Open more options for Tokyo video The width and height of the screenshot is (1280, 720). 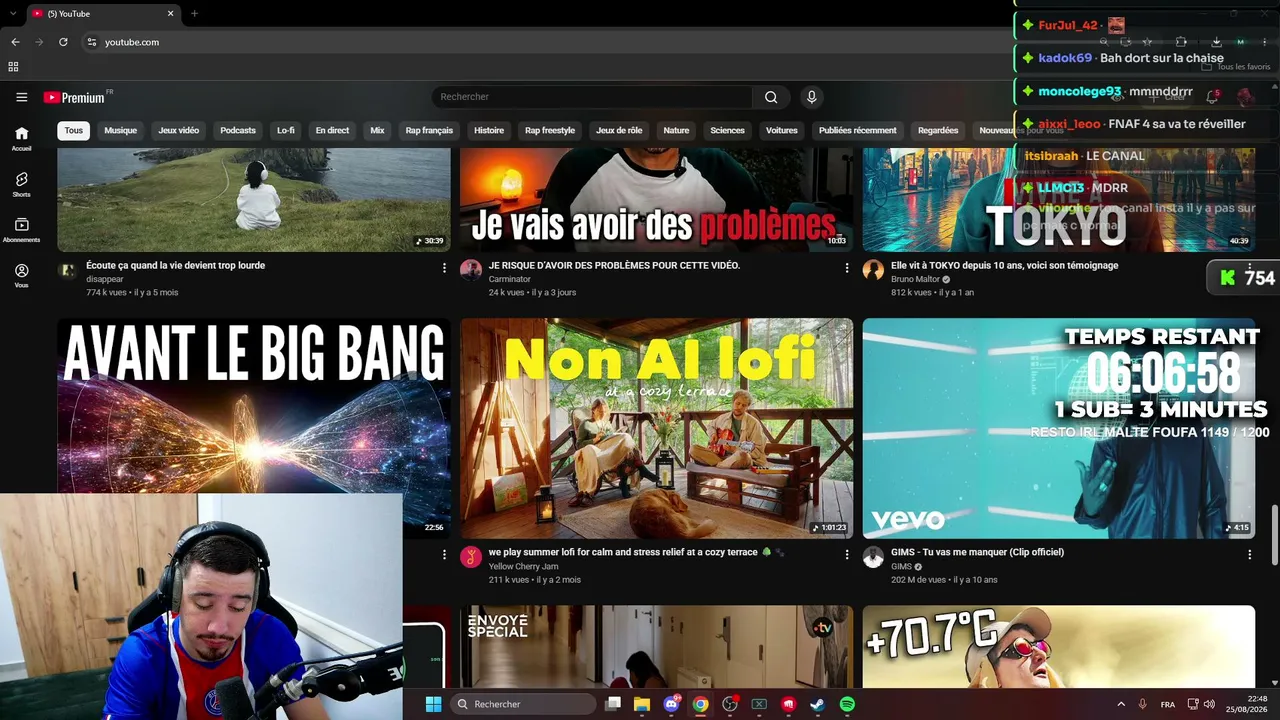click(x=1249, y=268)
